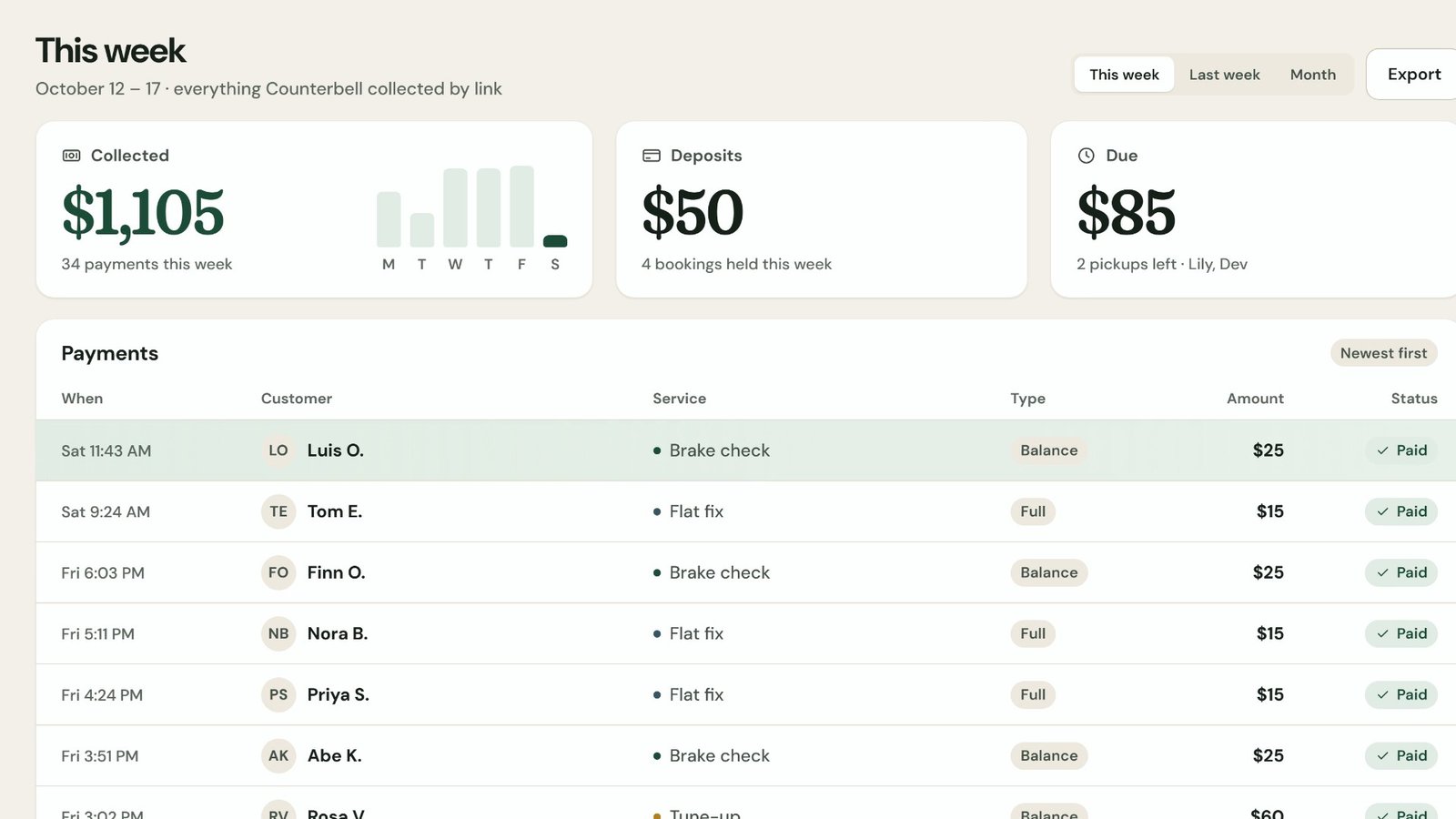
Task: Switch to the Month tab
Action: pyautogui.click(x=1313, y=75)
